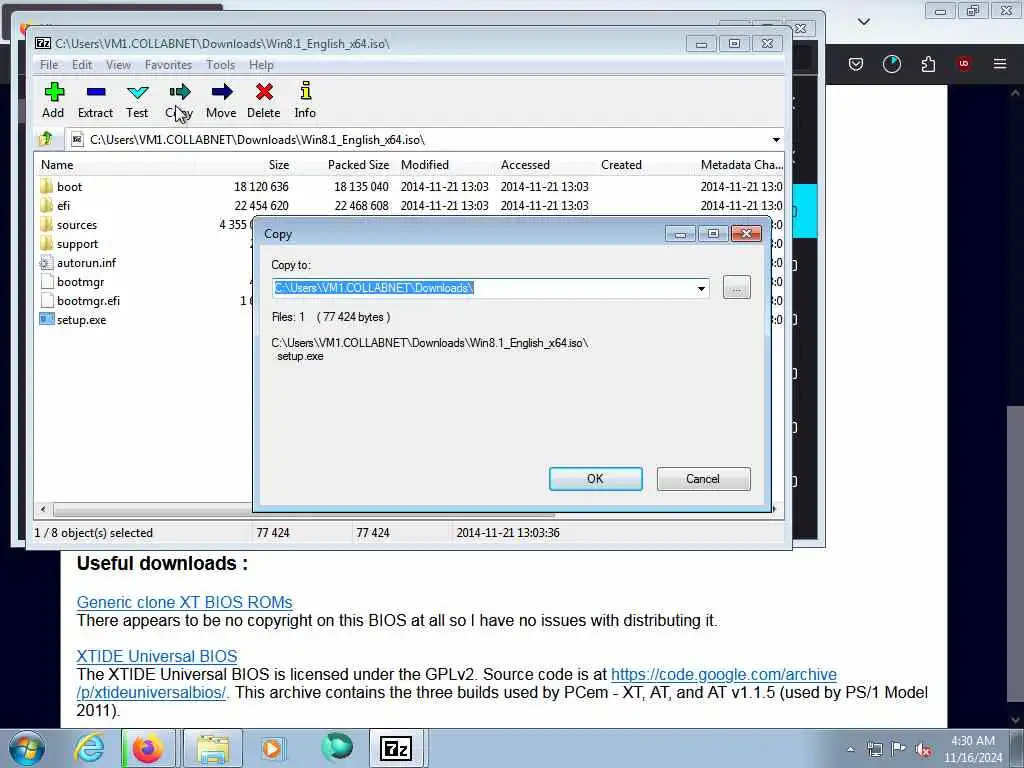Open Internet Explorer from the taskbar

(x=89, y=748)
